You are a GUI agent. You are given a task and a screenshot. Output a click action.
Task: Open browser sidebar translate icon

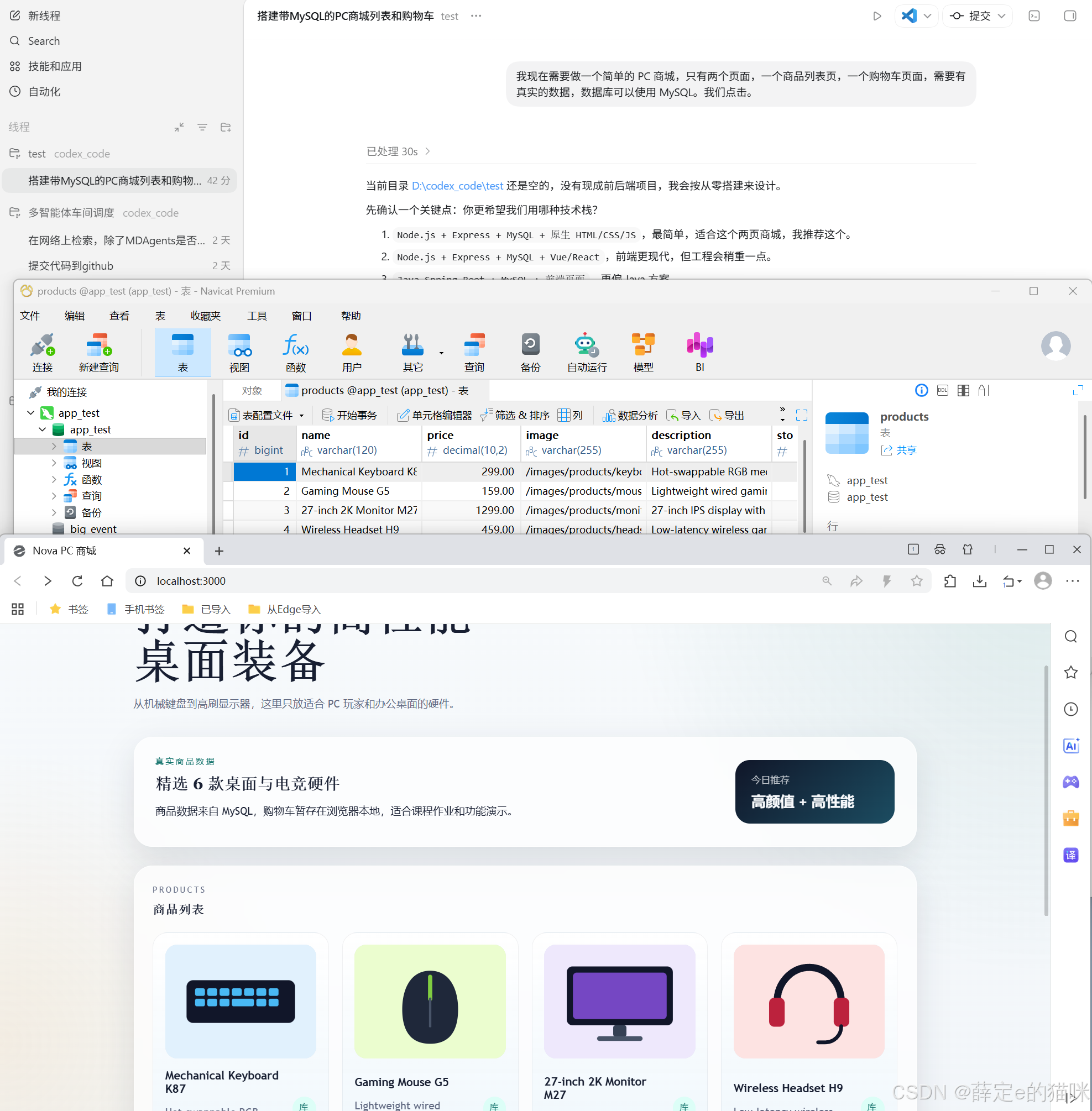coord(1070,855)
